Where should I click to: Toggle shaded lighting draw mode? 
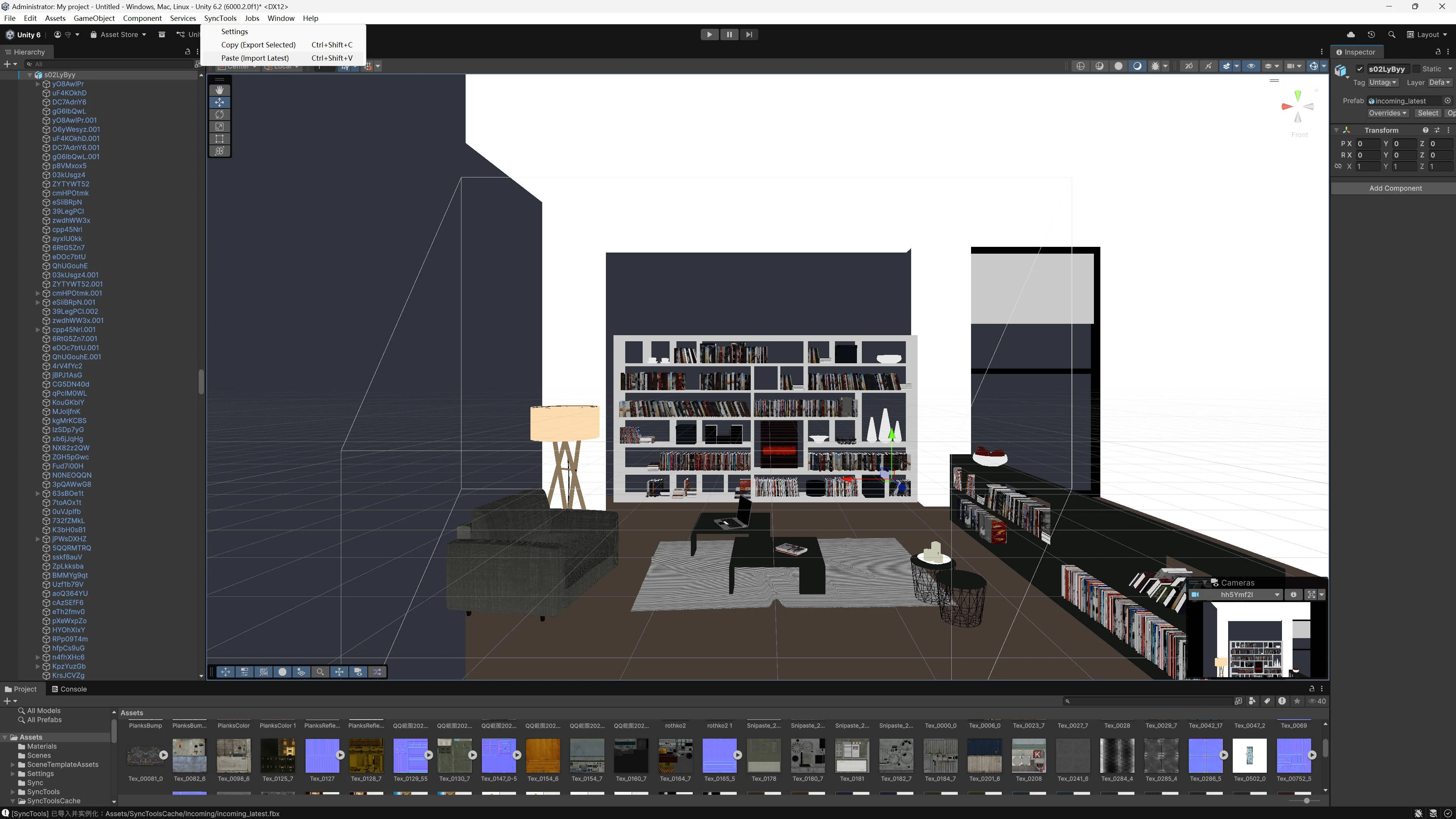tap(1137, 66)
